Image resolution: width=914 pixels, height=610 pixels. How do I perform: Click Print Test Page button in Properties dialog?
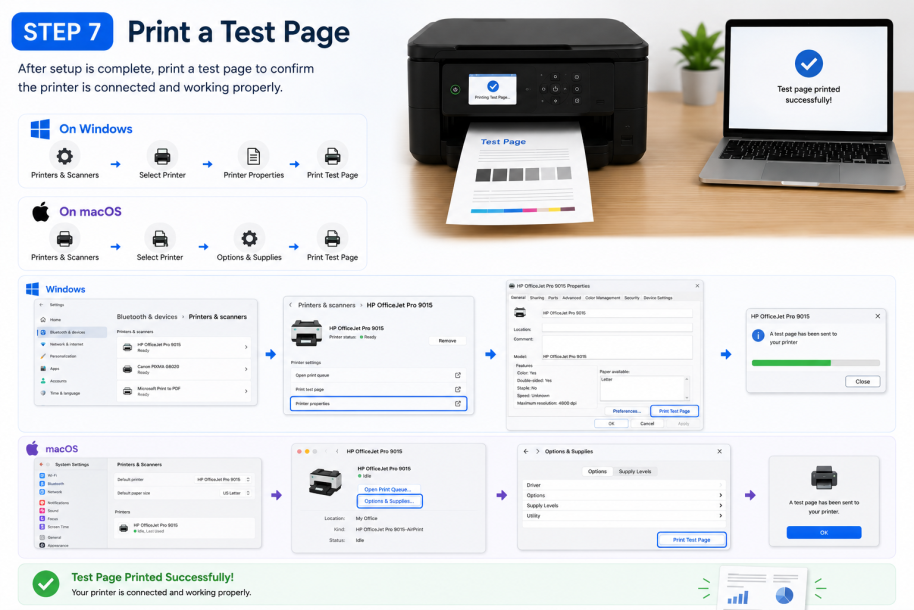674,411
